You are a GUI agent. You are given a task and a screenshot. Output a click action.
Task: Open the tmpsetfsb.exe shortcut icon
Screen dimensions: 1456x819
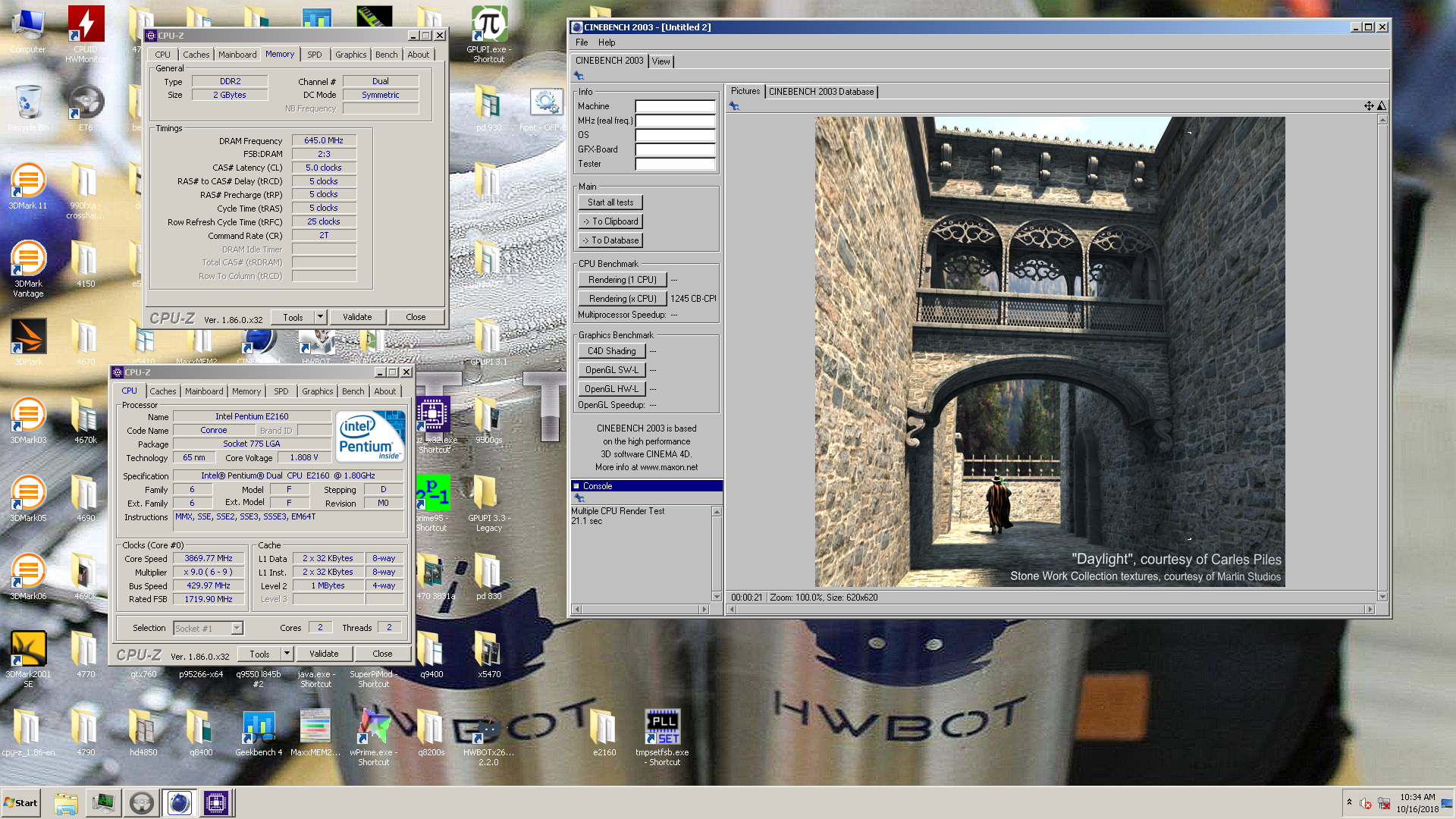[663, 738]
